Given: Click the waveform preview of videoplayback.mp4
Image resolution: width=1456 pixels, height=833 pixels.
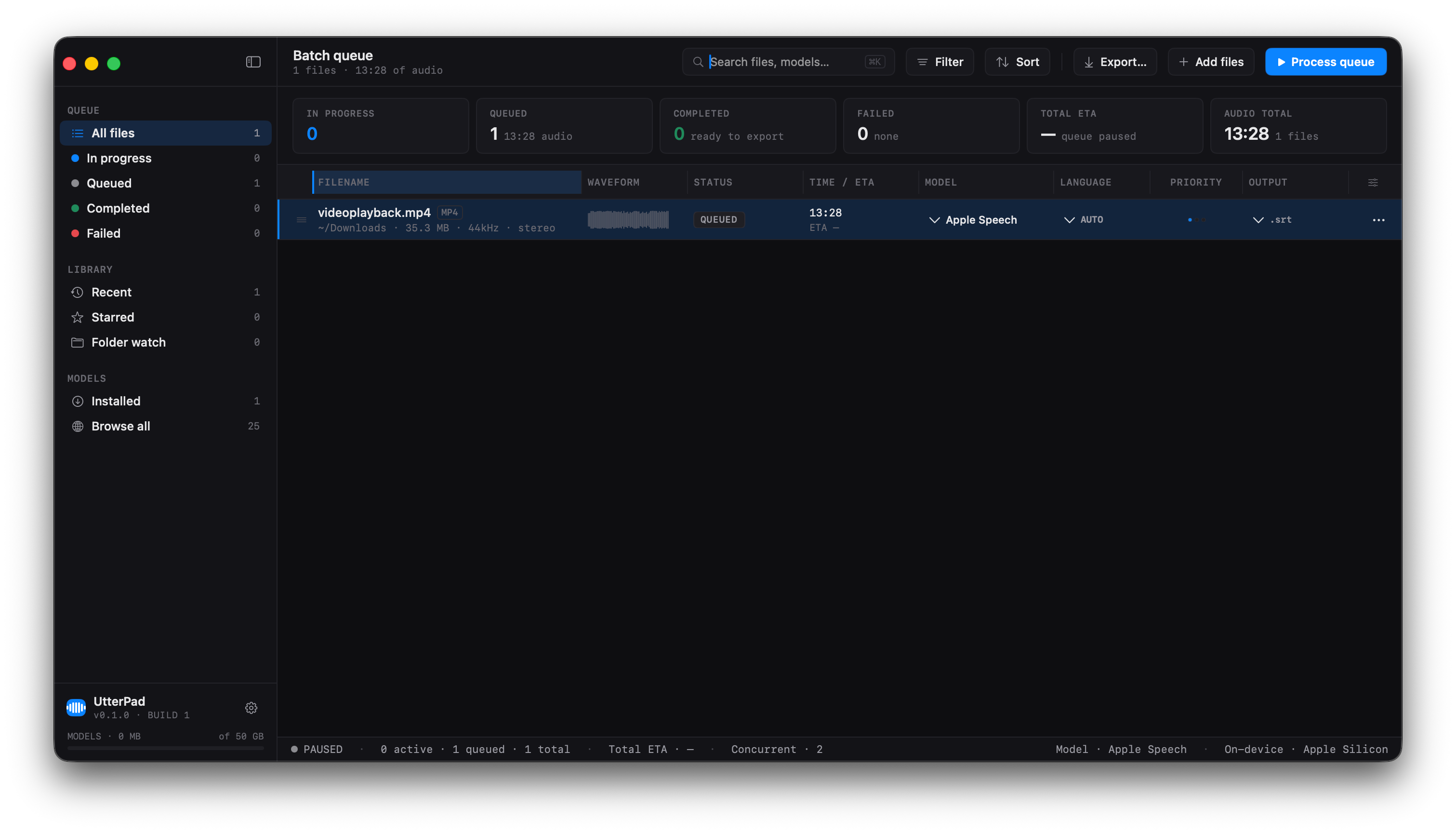Looking at the screenshot, I should [x=628, y=220].
